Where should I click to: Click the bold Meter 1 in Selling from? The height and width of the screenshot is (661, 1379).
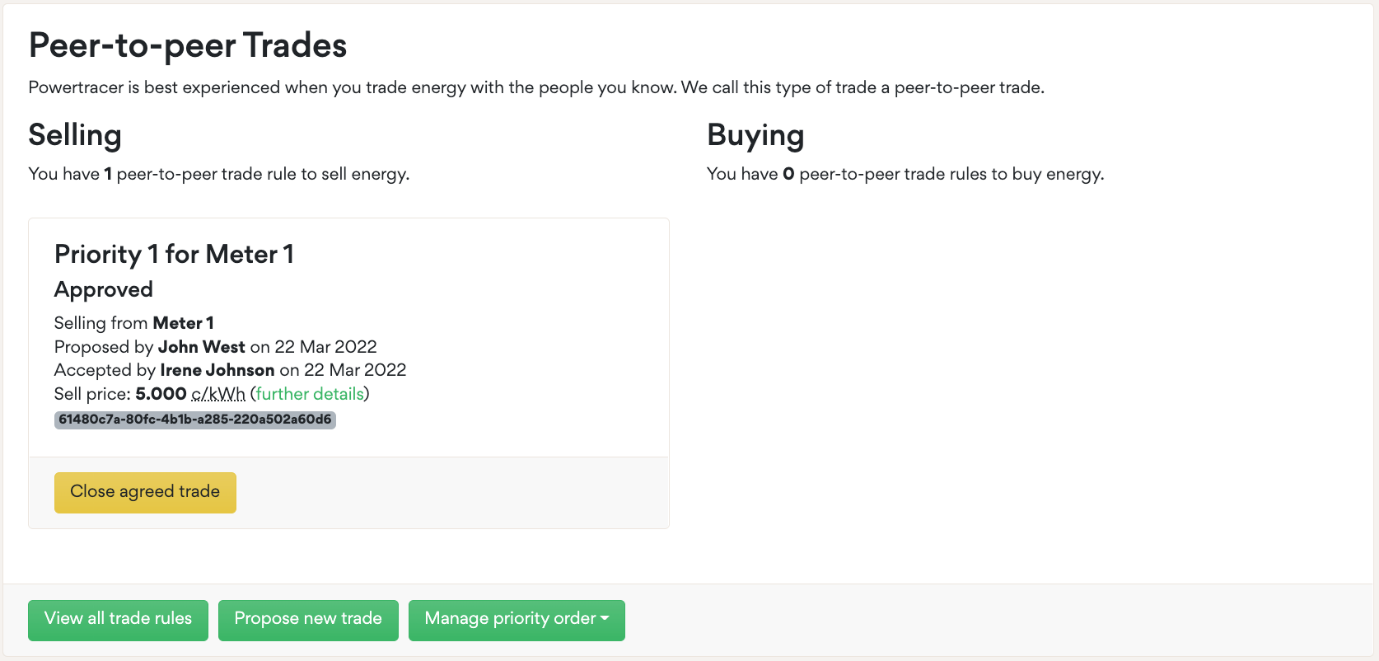[x=183, y=323]
